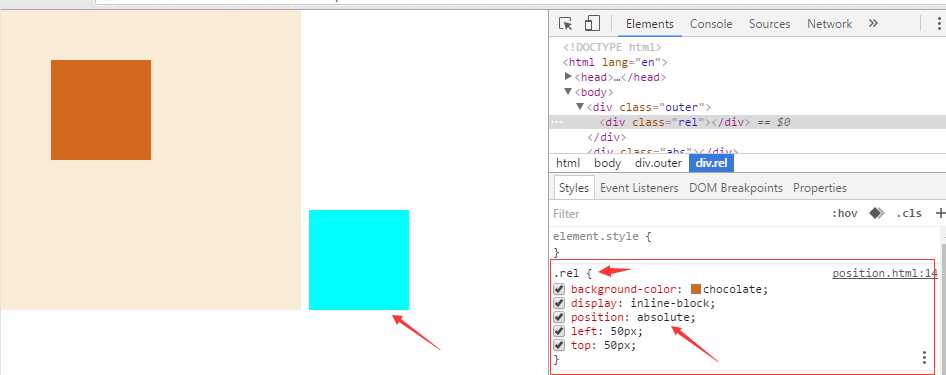Toggle the .cls class editor button
Screen dimensions: 946x375
click(x=909, y=213)
